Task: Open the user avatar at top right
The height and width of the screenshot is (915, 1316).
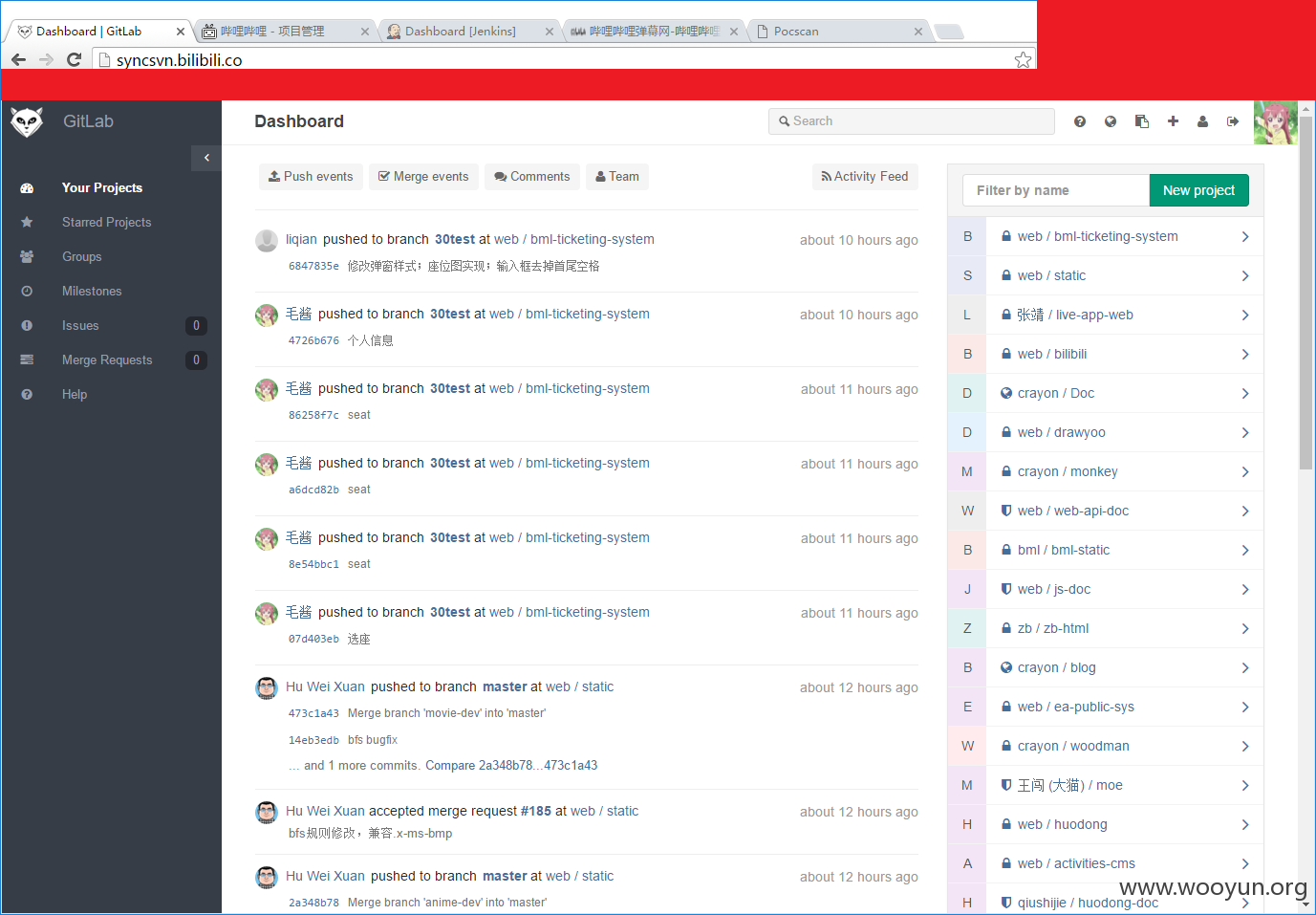Action: click(x=1276, y=122)
